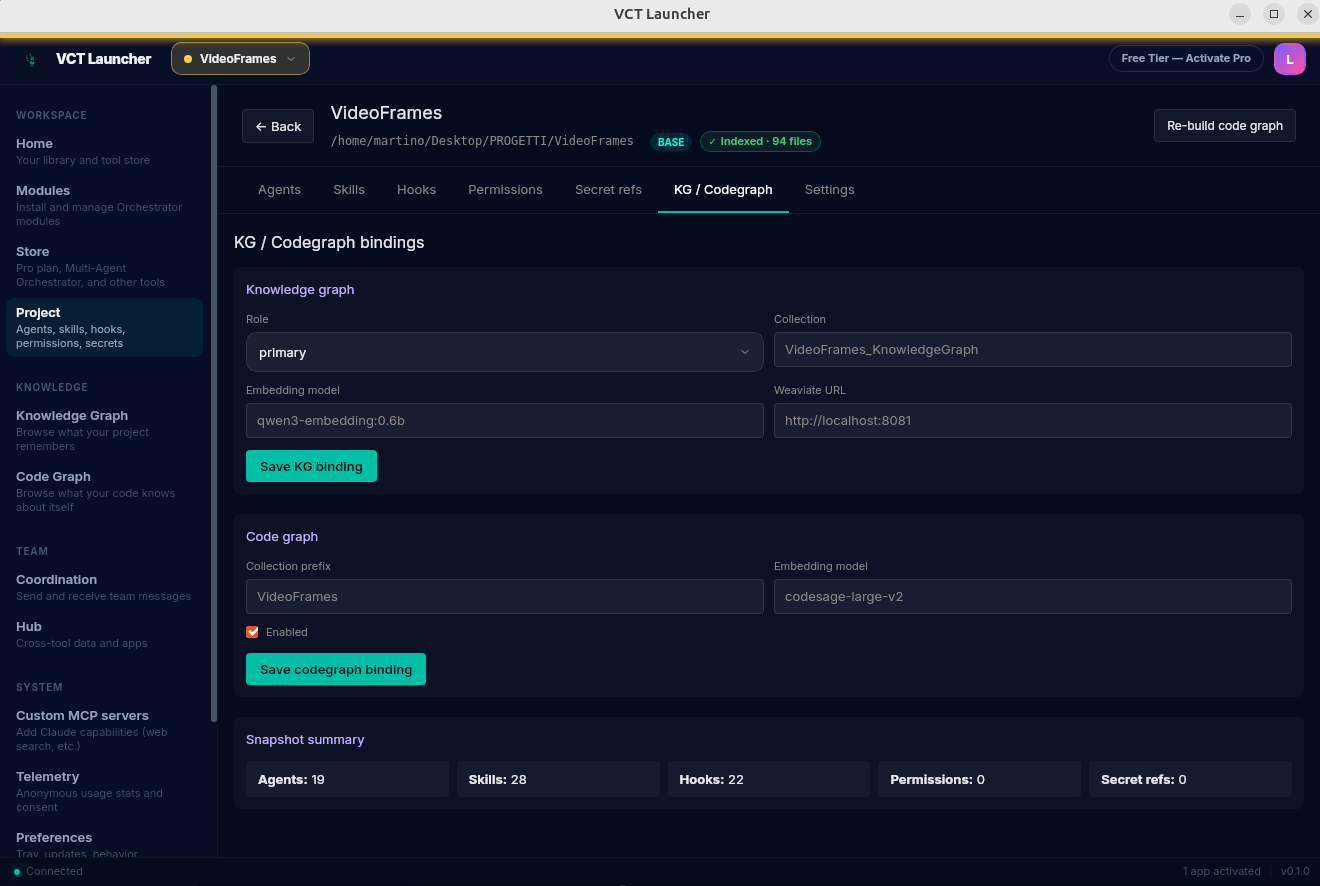Open Knowledge Graph in the sidebar

coord(104,430)
